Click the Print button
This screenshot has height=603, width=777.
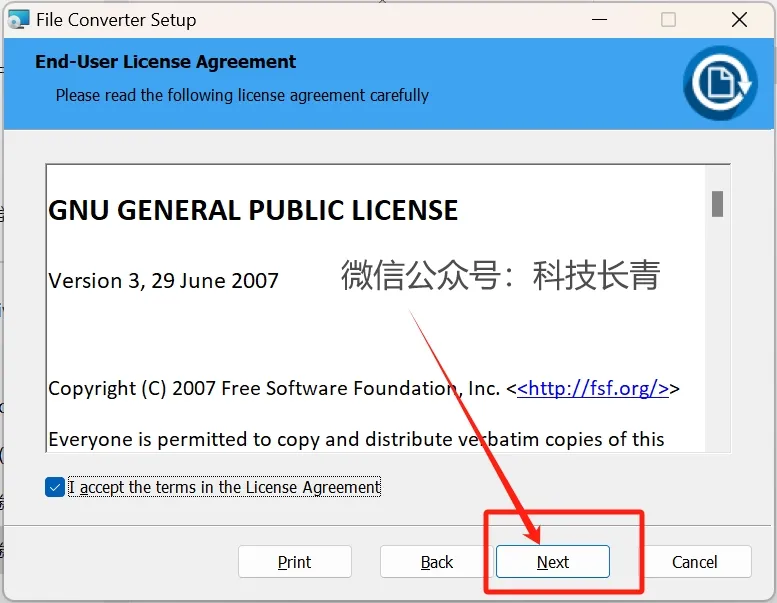point(295,562)
